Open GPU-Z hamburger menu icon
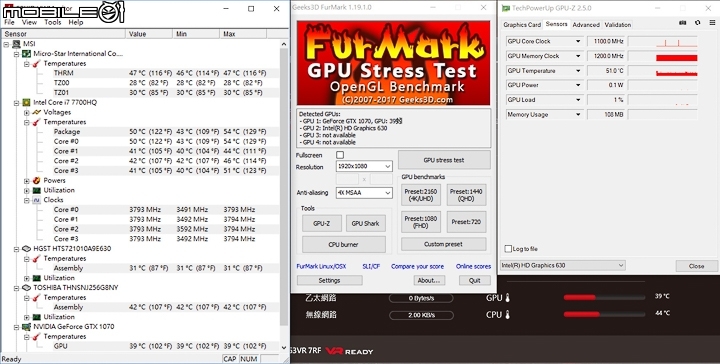720x364 pixels. pos(712,23)
